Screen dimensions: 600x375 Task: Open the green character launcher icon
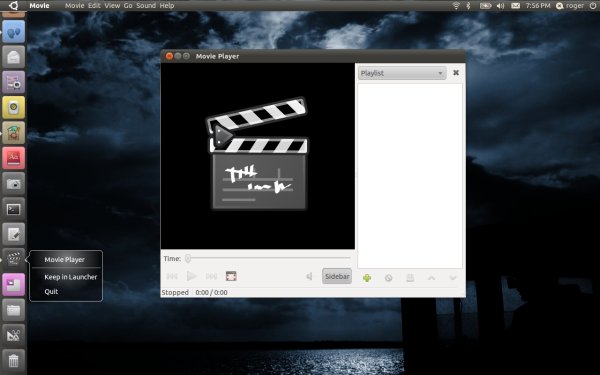pos(14,133)
